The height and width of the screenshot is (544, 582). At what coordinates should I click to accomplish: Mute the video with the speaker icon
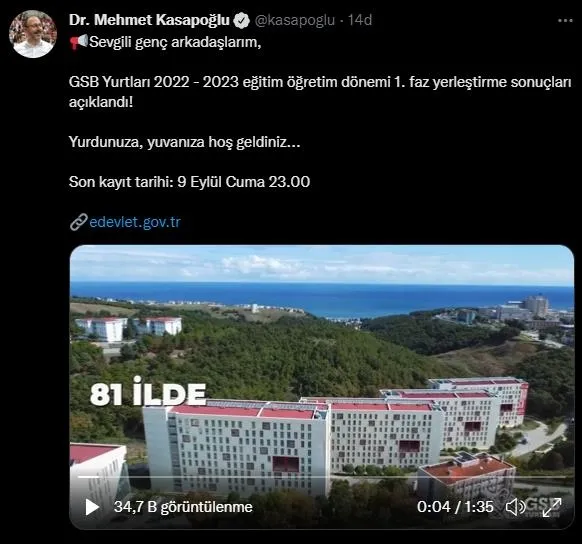pos(515,507)
